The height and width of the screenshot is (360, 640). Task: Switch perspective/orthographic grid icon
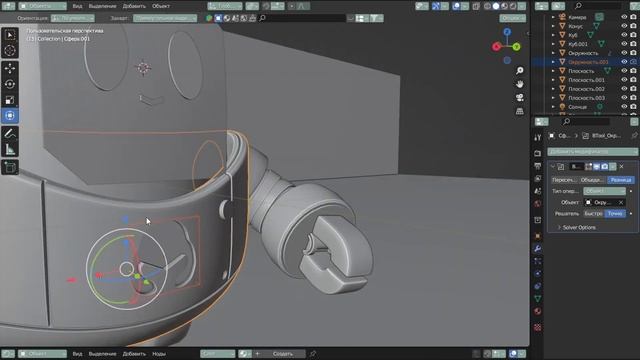(520, 111)
